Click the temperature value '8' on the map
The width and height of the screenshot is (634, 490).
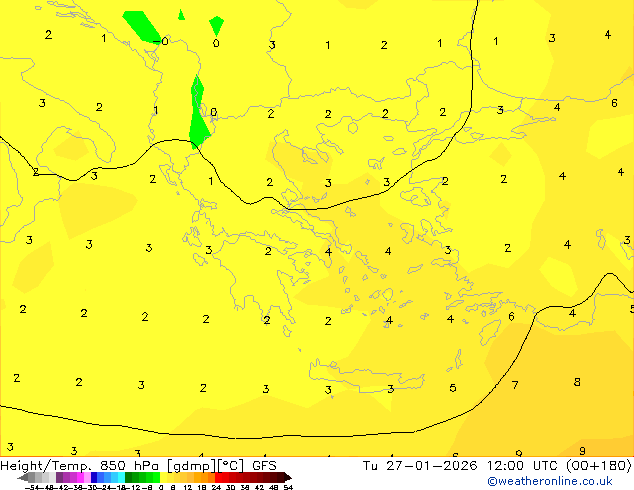click(577, 382)
